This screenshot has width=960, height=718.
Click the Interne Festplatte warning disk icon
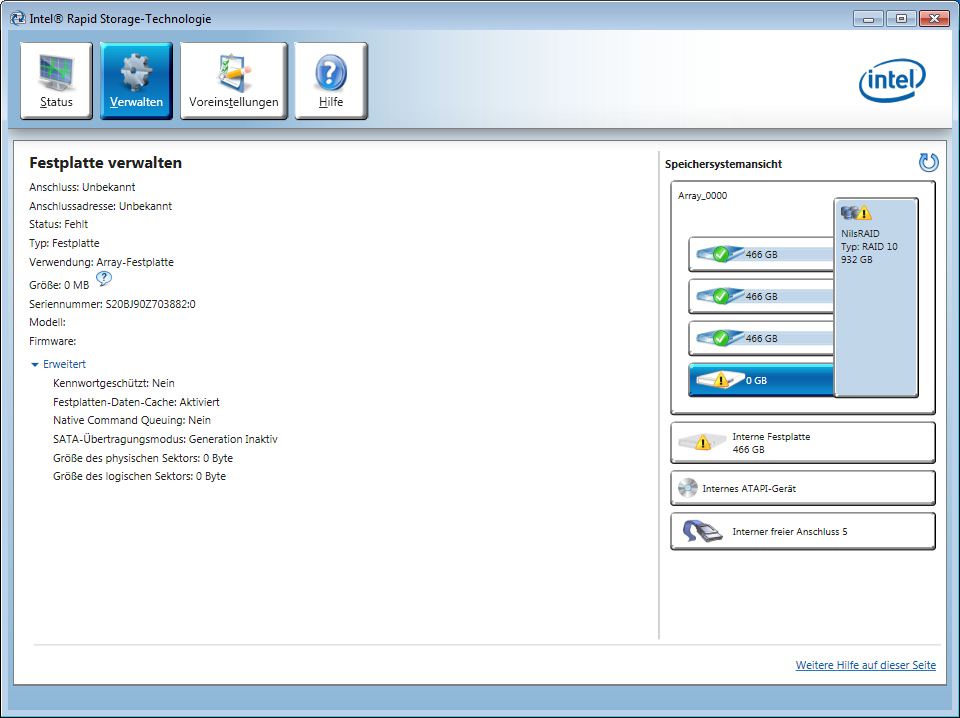pos(702,442)
